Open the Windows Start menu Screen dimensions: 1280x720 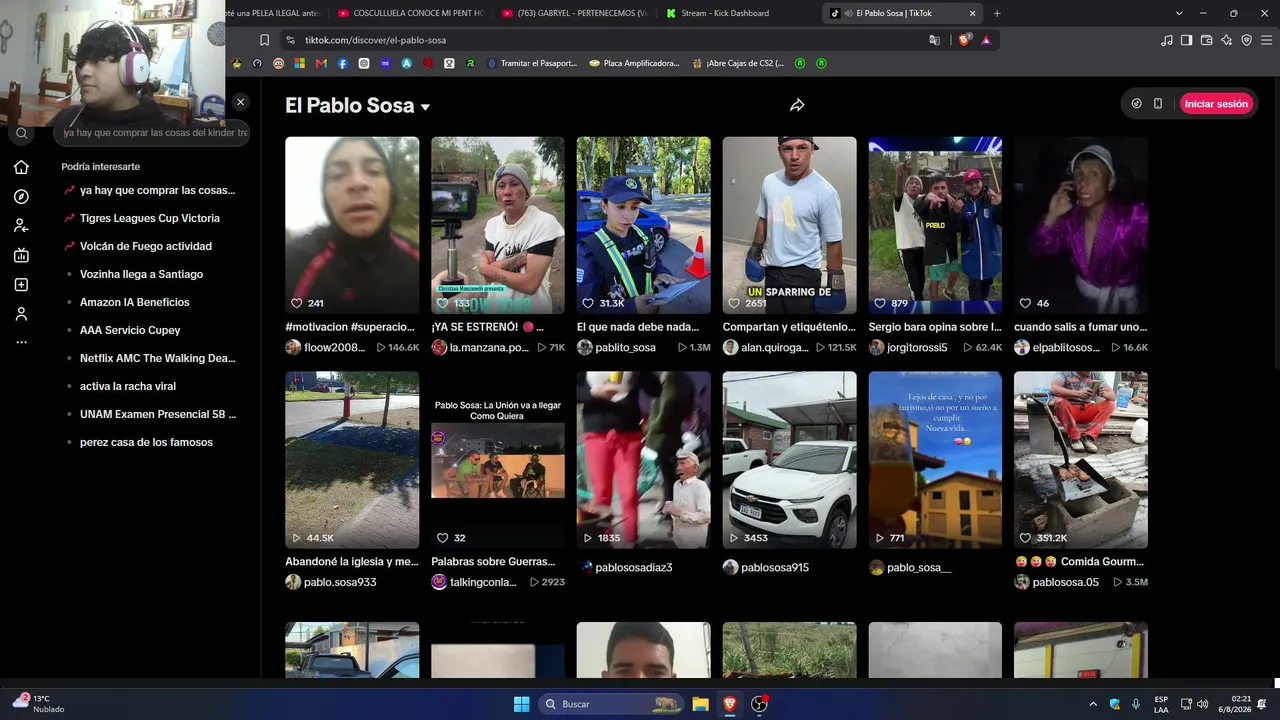[x=521, y=704]
